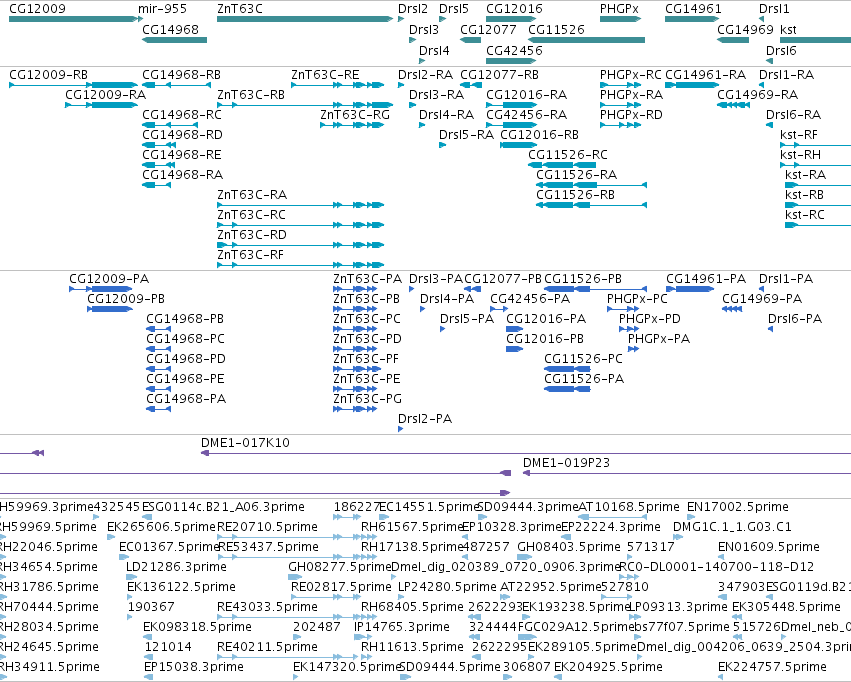Select the CG14969 gene label
Image resolution: width=851 pixels, height=682 pixels.
(x=745, y=29)
